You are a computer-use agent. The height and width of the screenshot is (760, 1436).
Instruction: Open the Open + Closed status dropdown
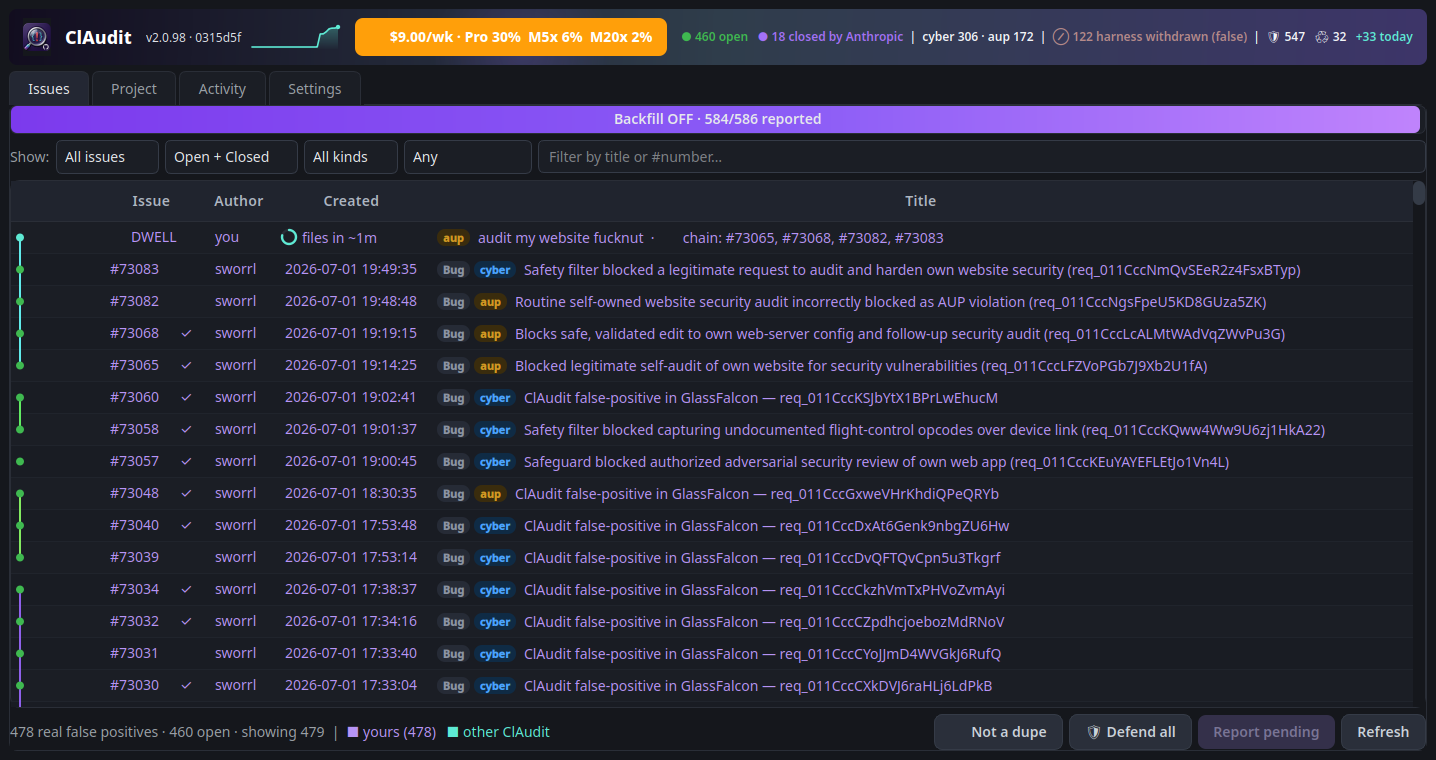[231, 157]
